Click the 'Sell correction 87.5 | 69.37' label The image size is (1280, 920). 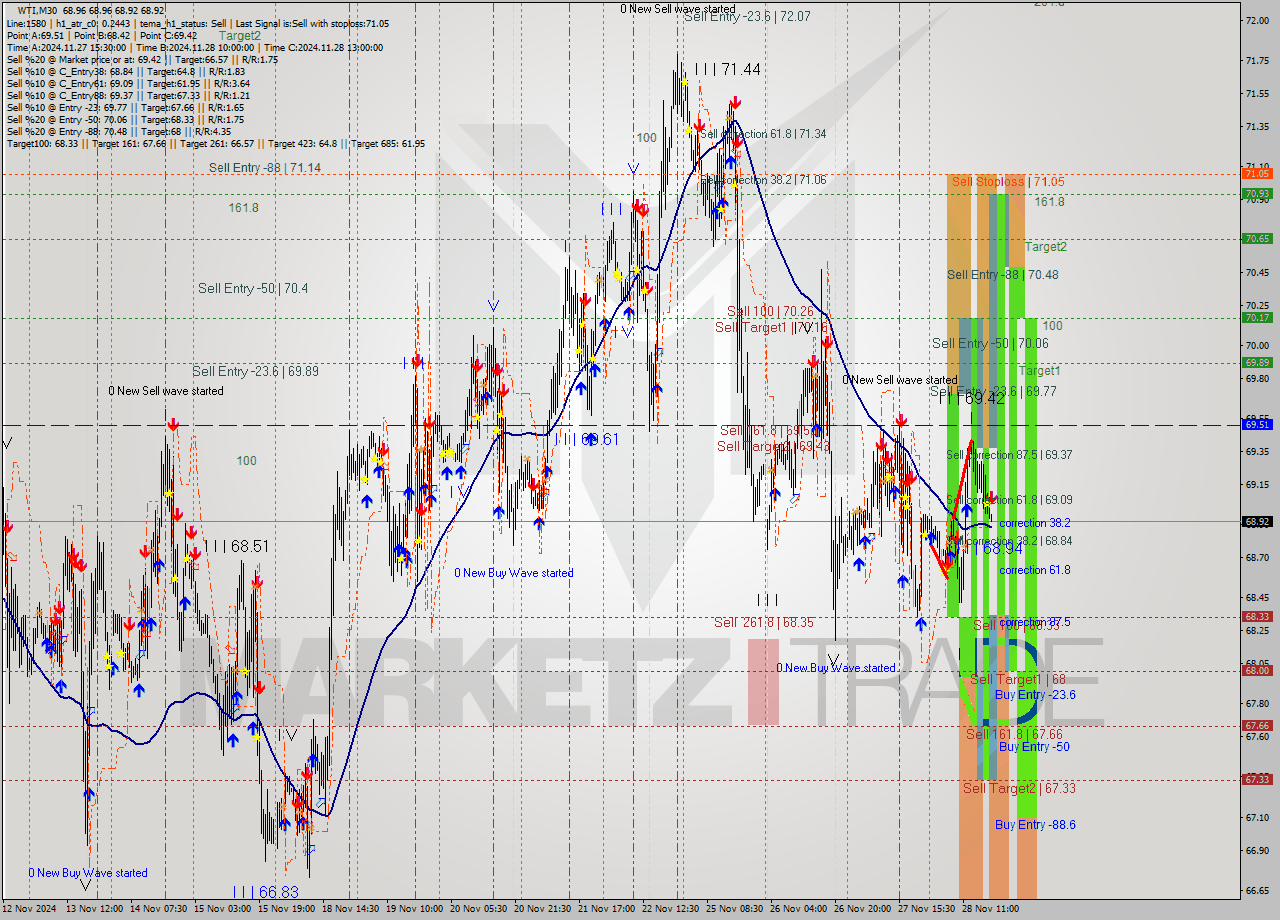pos(1009,454)
